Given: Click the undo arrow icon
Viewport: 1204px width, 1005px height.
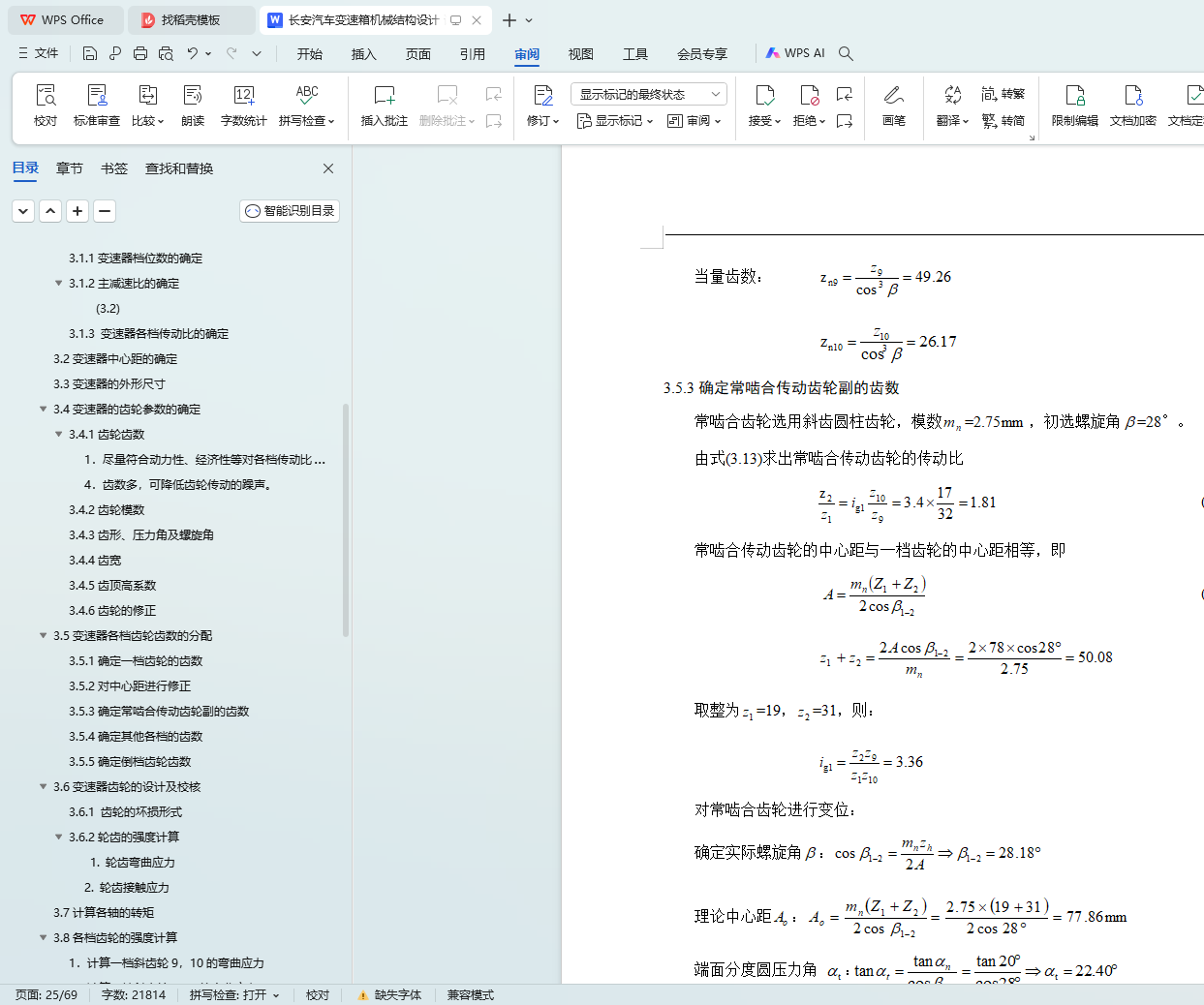Looking at the screenshot, I should coord(193,53).
